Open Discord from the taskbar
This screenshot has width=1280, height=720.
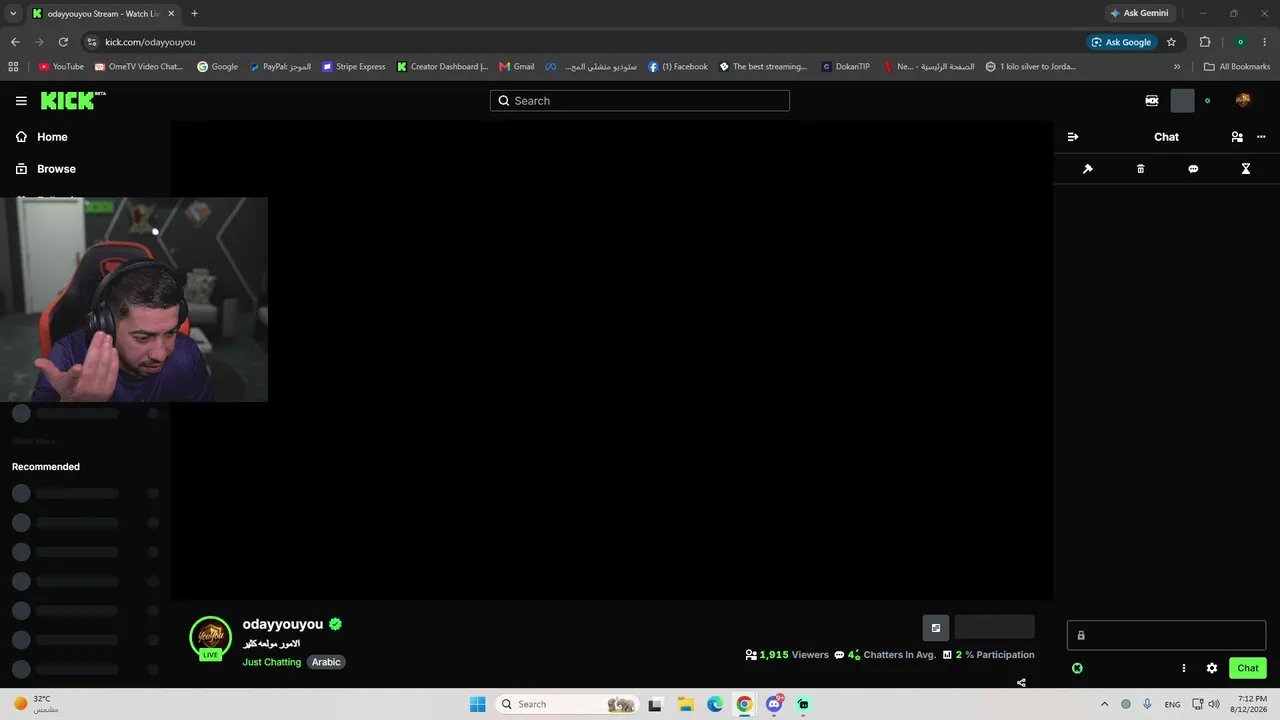773,704
